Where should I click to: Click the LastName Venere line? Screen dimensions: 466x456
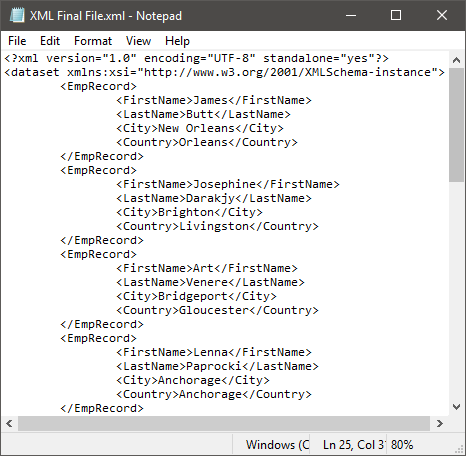tap(210, 282)
